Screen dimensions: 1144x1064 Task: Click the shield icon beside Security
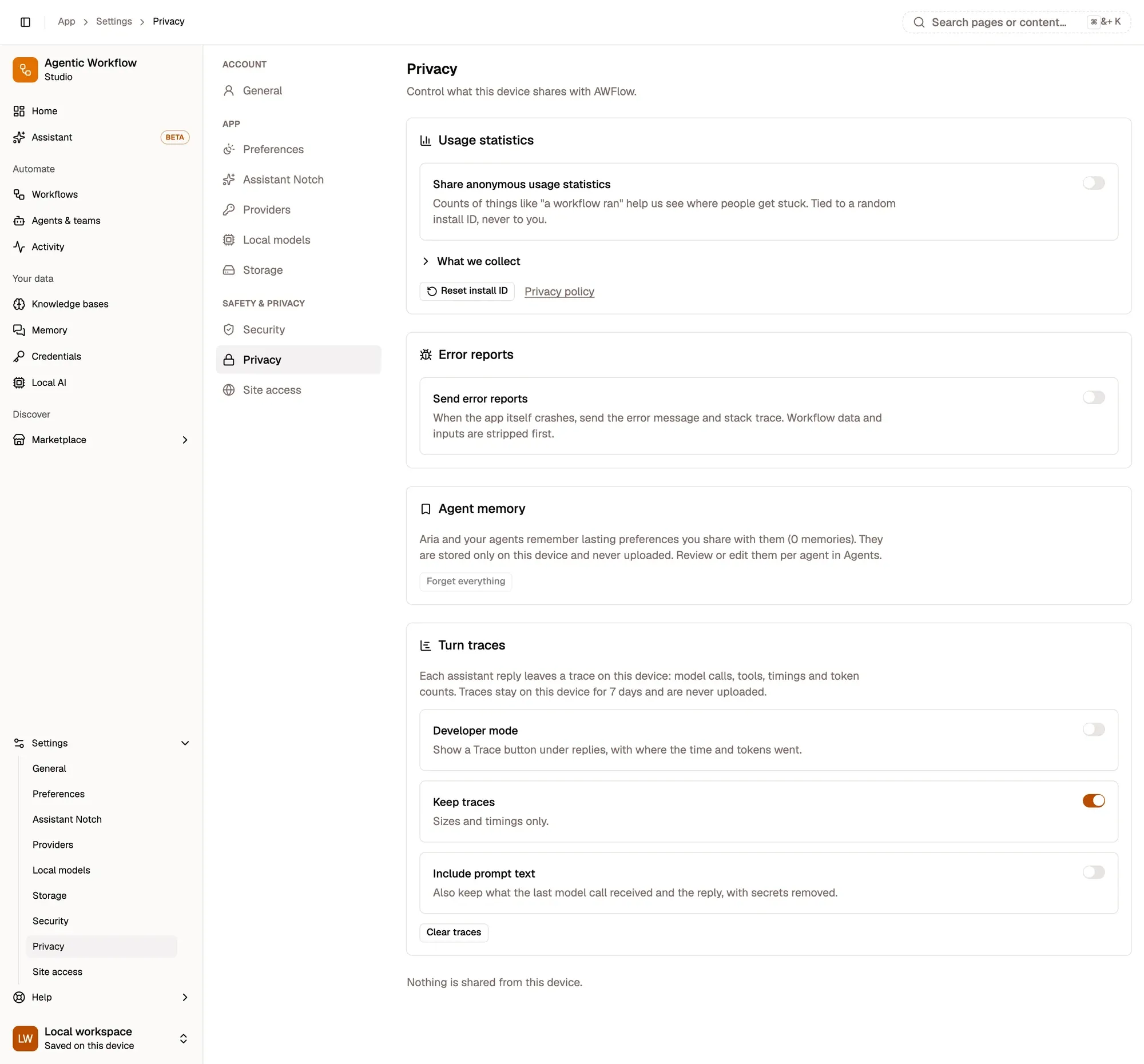point(228,329)
